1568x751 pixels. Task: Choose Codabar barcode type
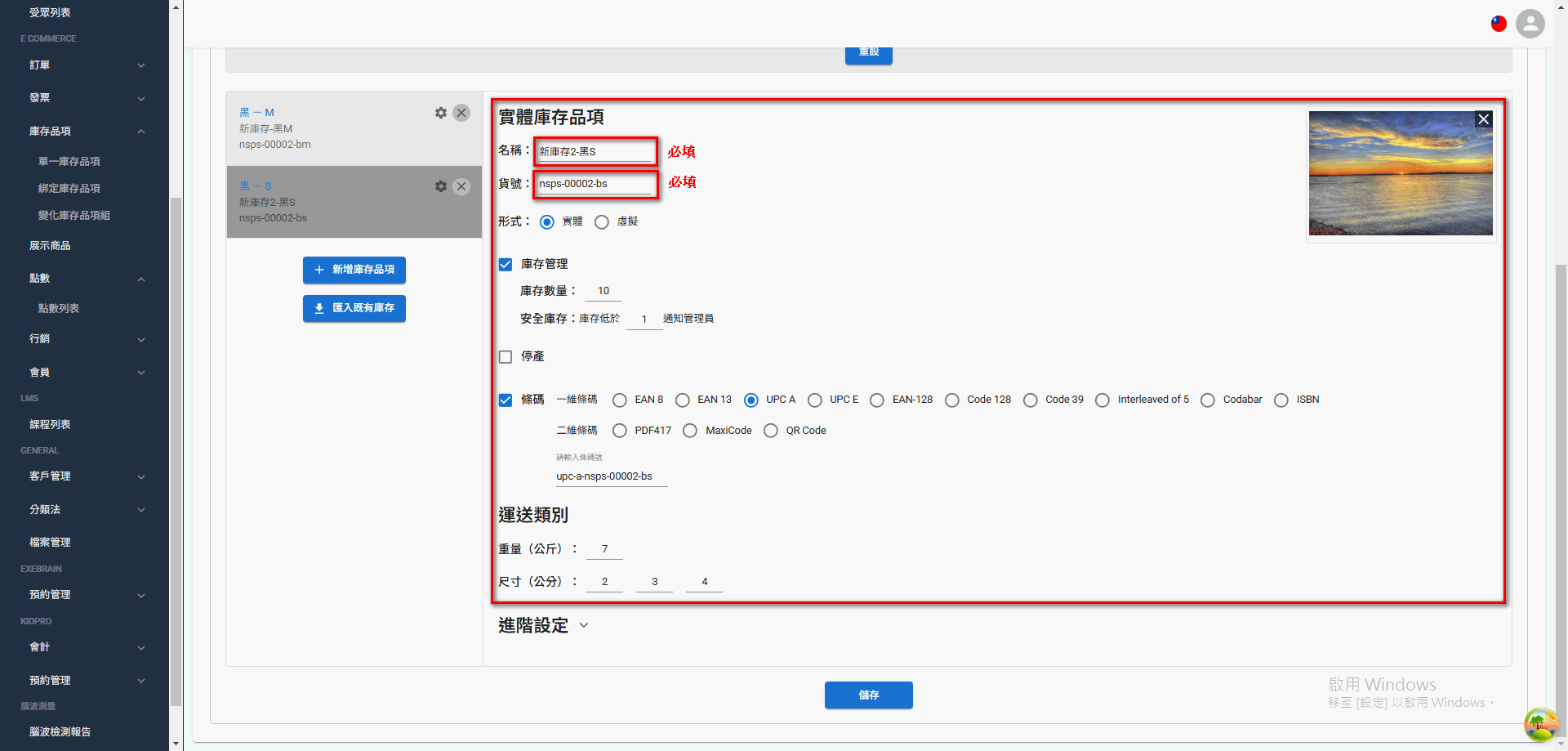click(x=1208, y=400)
